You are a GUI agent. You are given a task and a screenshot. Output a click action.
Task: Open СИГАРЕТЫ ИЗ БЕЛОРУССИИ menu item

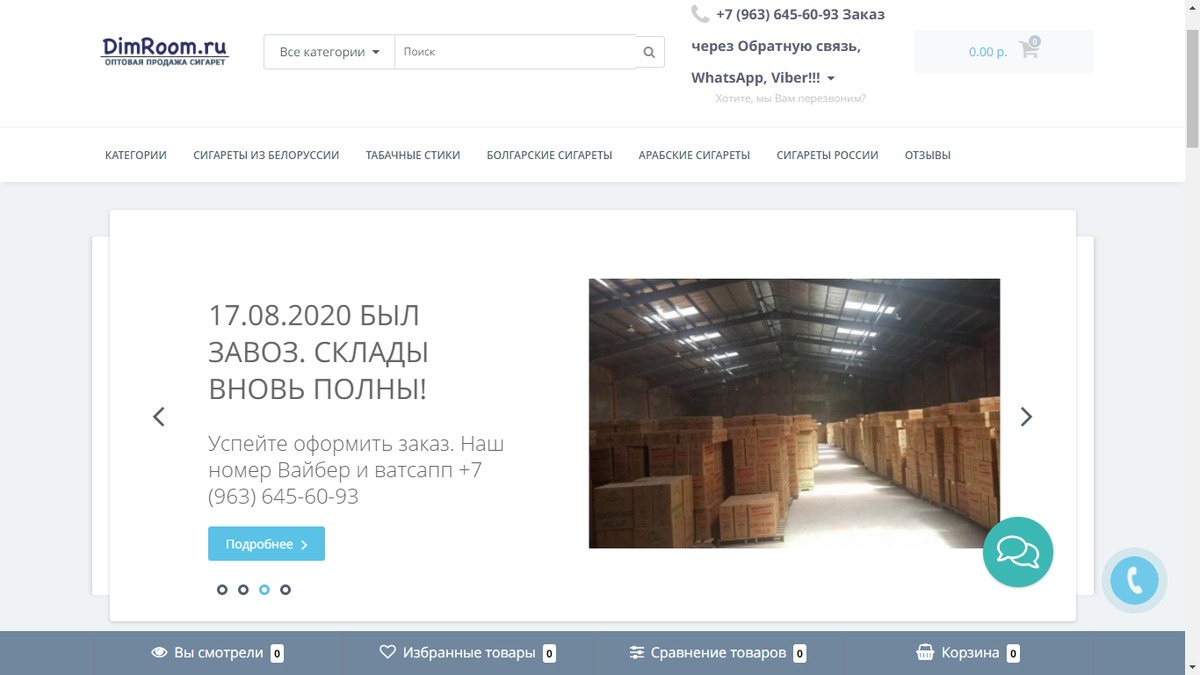coord(266,155)
